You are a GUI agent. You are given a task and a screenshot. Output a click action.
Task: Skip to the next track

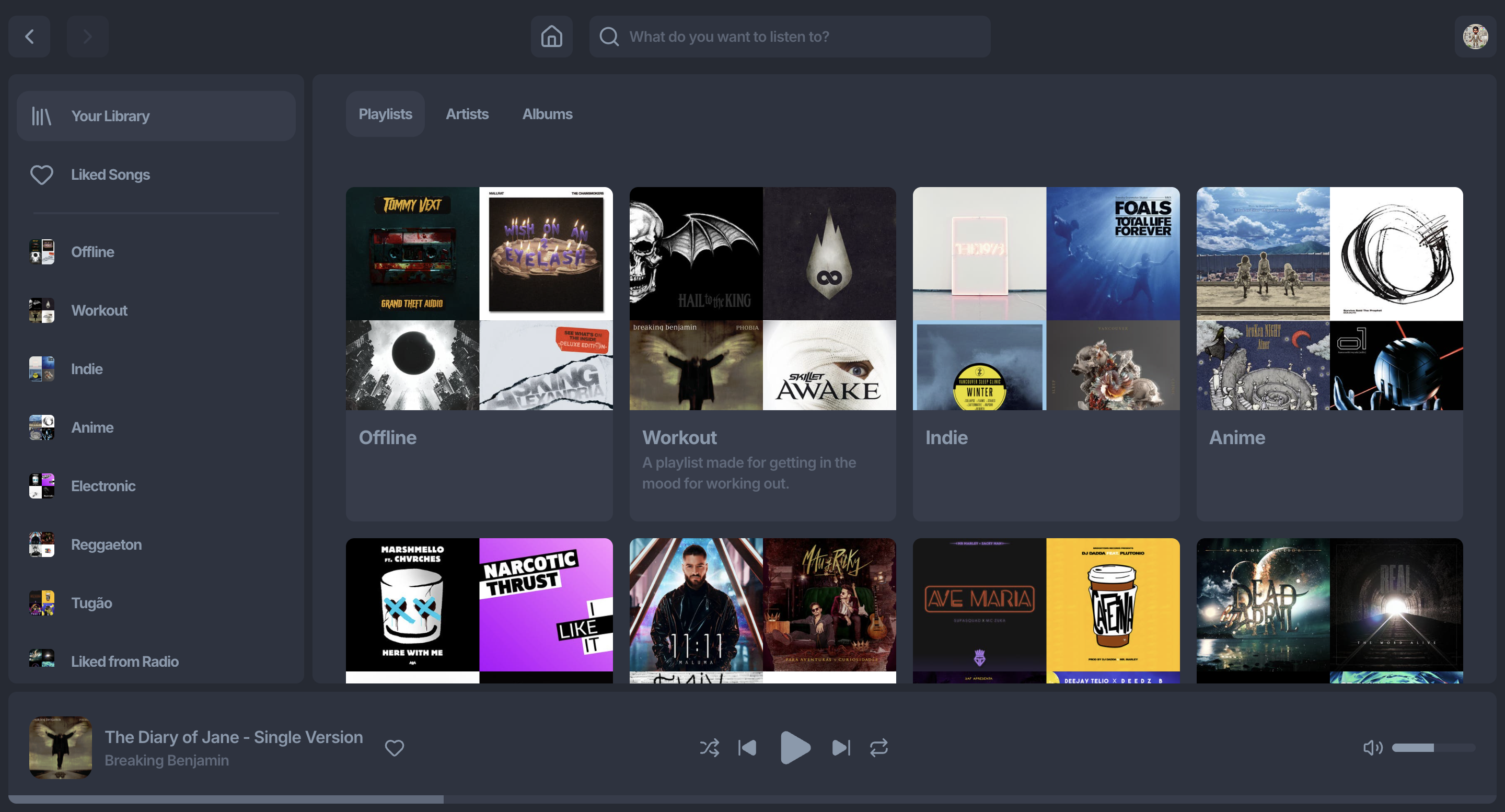pyautogui.click(x=841, y=748)
